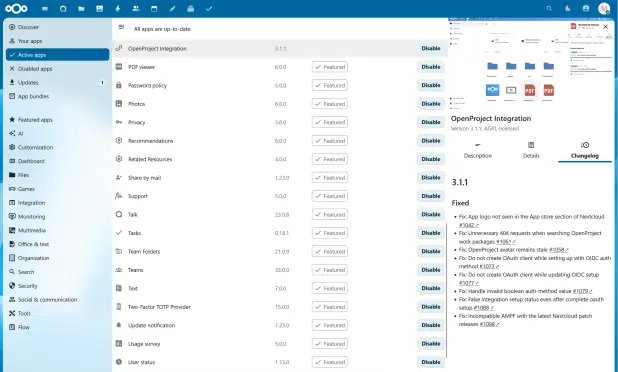This screenshot has height=372, width=618.
Task: Open the Deck icon in top bar
Action: [190, 8]
